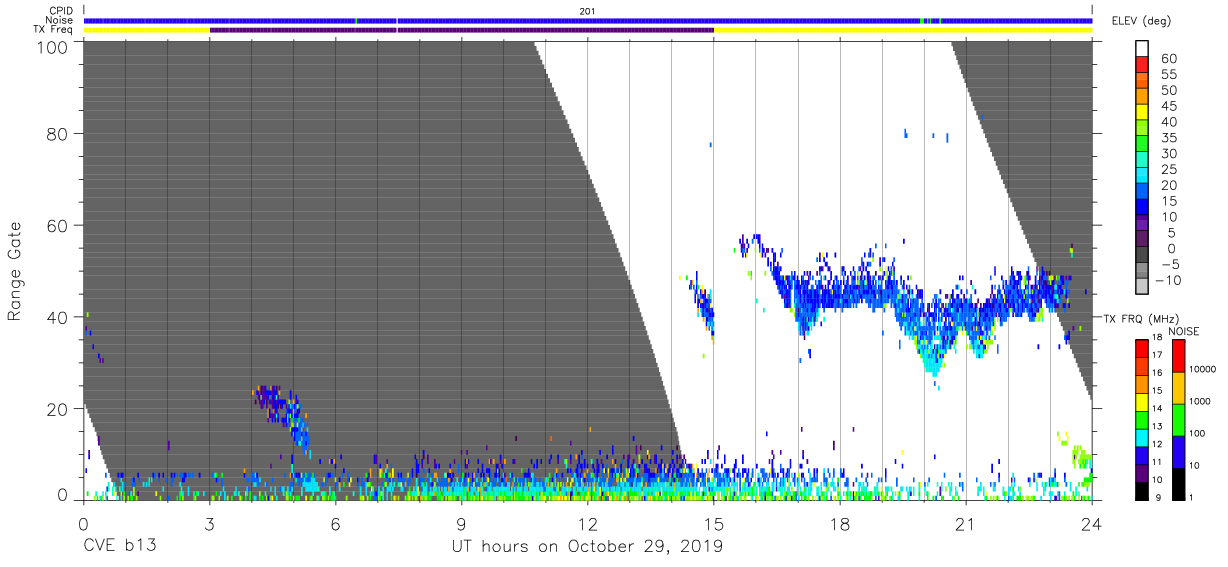Click the x-axis tick label '6'

[335, 523]
